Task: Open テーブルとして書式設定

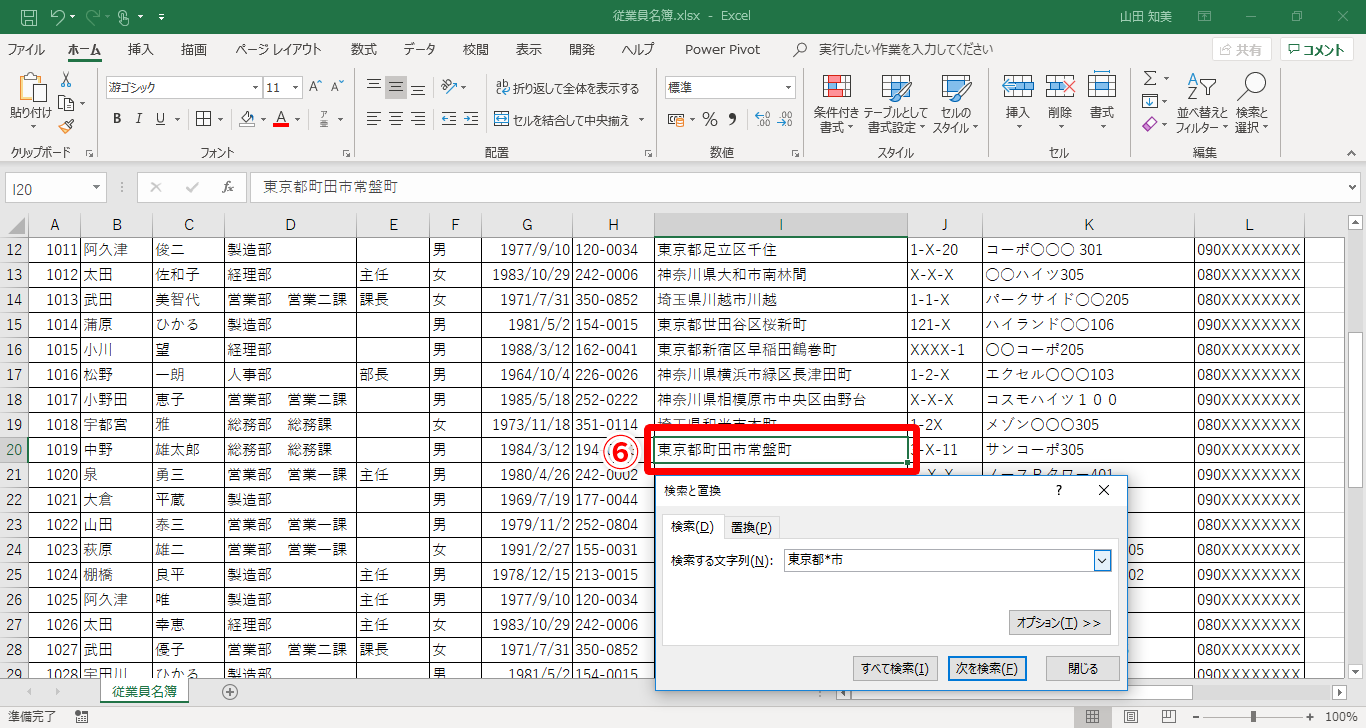Action: (896, 103)
